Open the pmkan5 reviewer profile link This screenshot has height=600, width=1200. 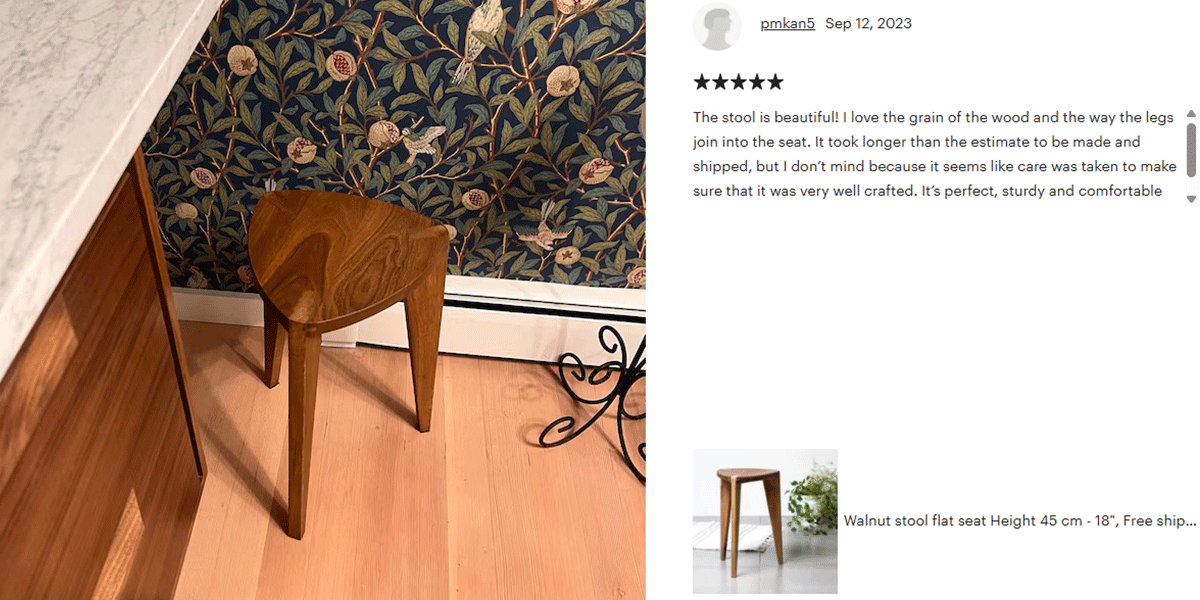[x=788, y=23]
